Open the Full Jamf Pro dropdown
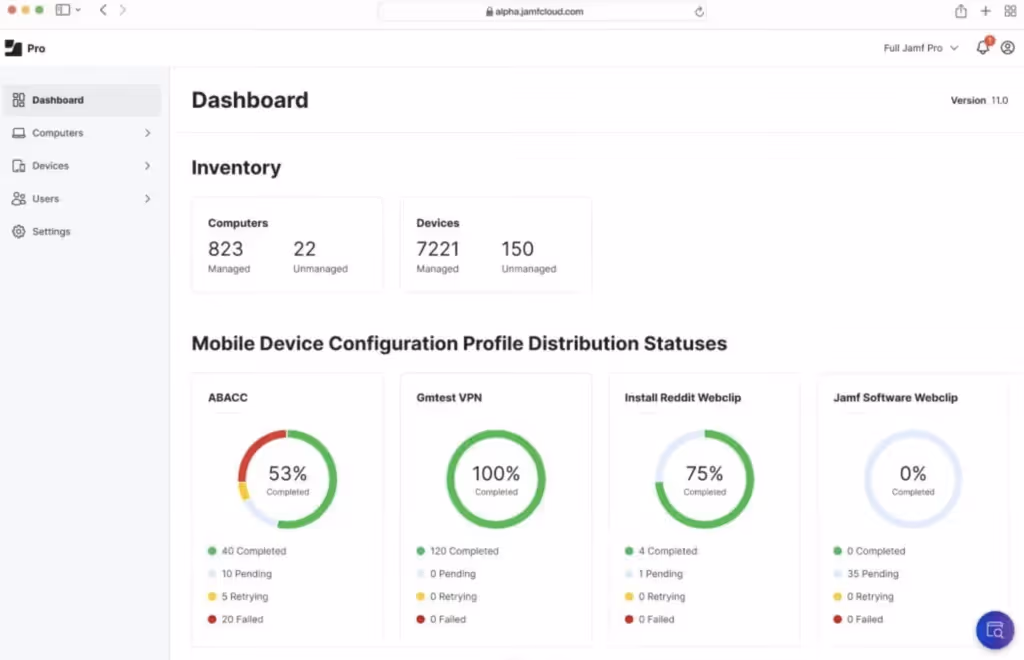Screen dimensions: 1024x660 921,48
